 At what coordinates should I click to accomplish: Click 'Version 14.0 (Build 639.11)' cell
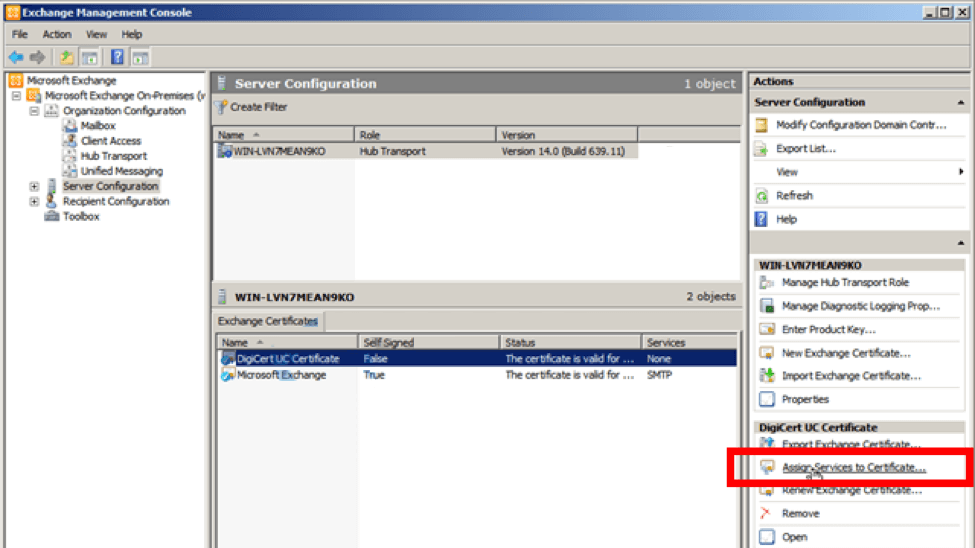tap(563, 151)
